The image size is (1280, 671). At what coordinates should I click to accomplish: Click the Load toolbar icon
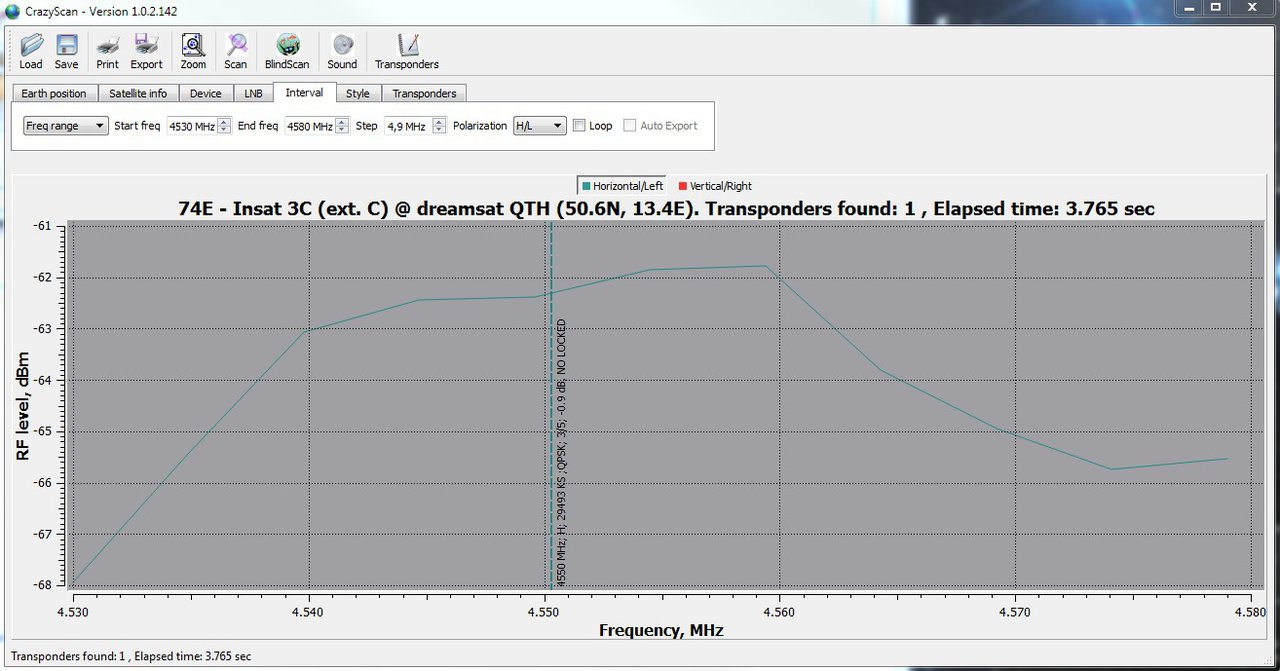coord(31,47)
